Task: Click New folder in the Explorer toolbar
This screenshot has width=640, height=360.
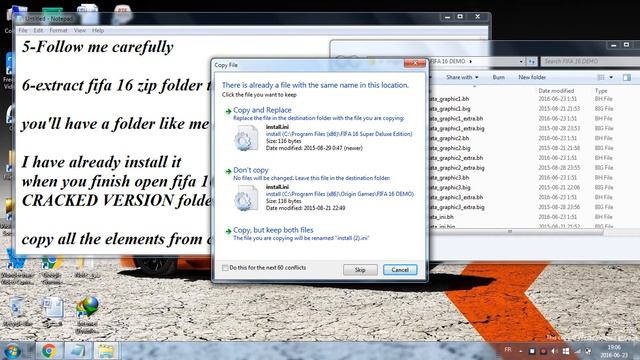Action: [x=532, y=77]
